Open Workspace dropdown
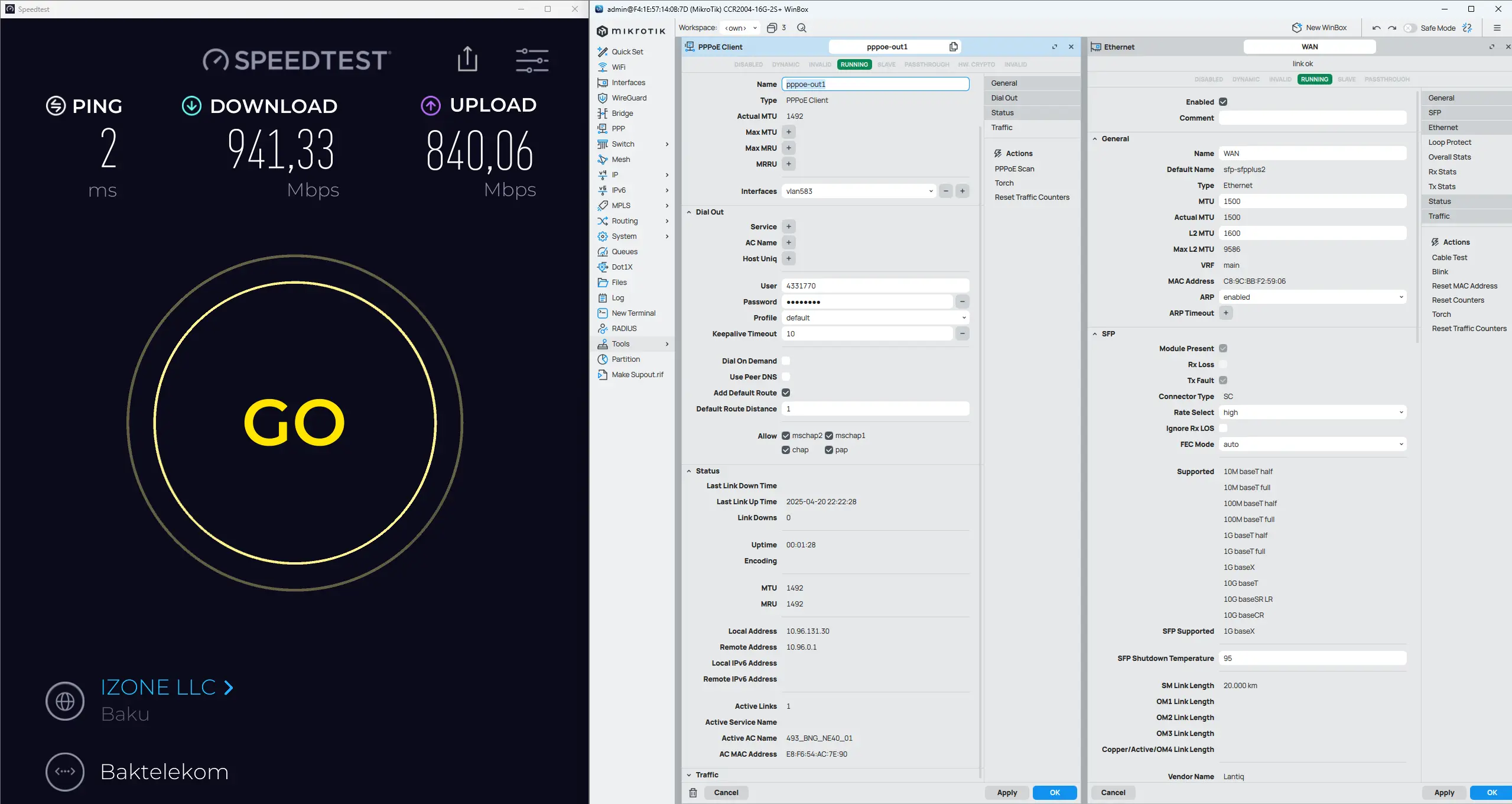This screenshot has height=804, width=1512. pos(740,28)
